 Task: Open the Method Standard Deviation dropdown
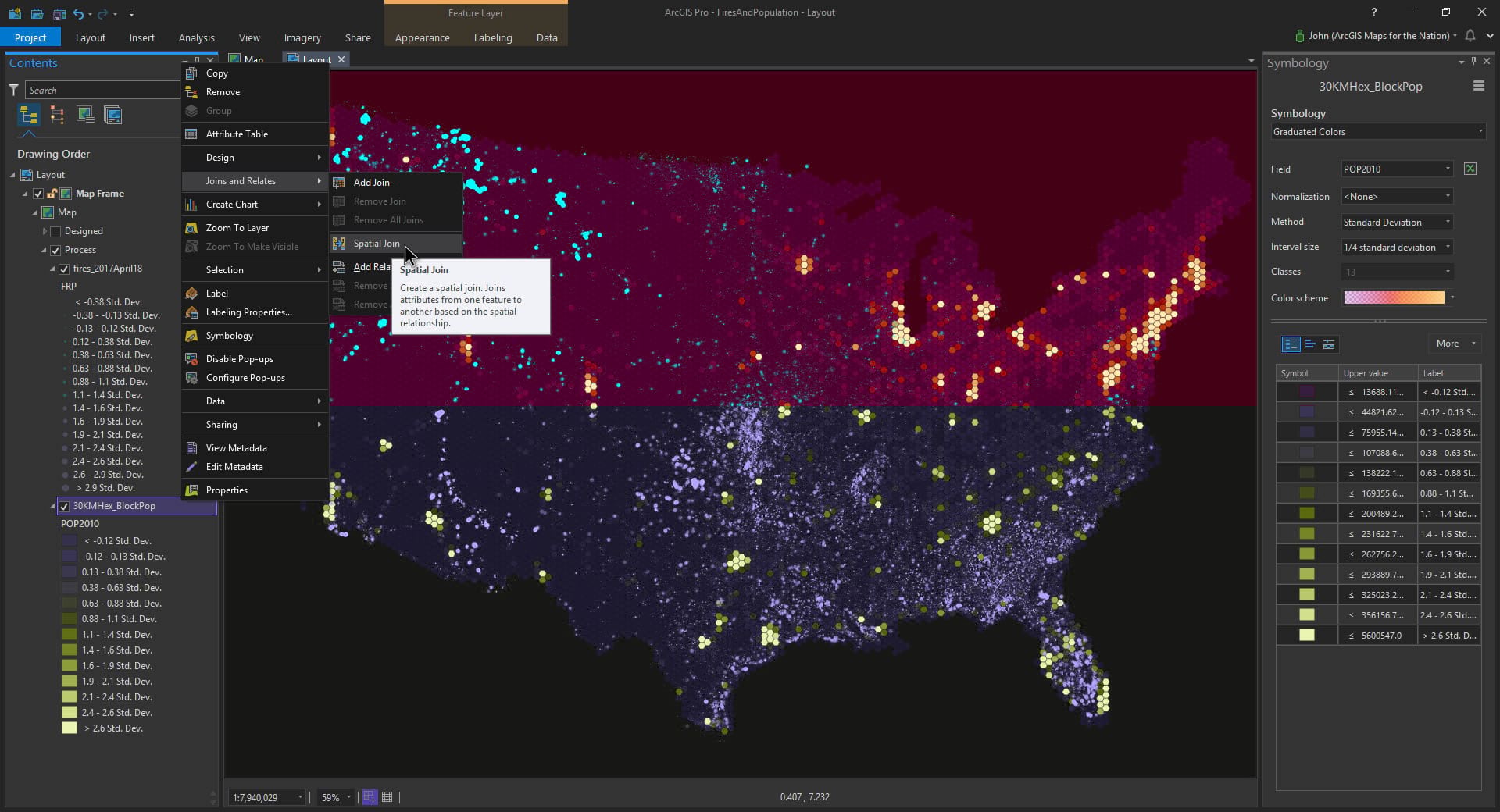point(1397,222)
